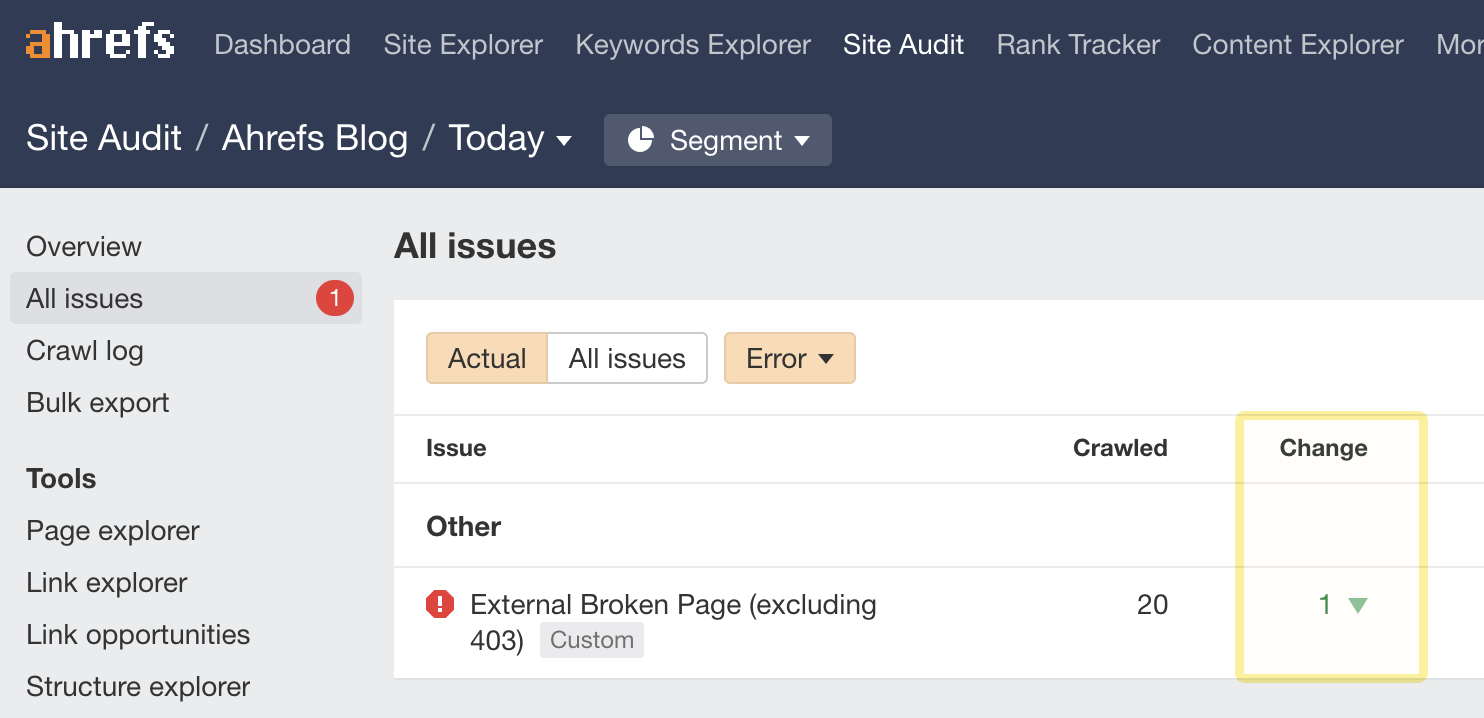Viewport: 1484px width, 718px height.
Task: Open Structure explorer tool
Action: tap(139, 686)
